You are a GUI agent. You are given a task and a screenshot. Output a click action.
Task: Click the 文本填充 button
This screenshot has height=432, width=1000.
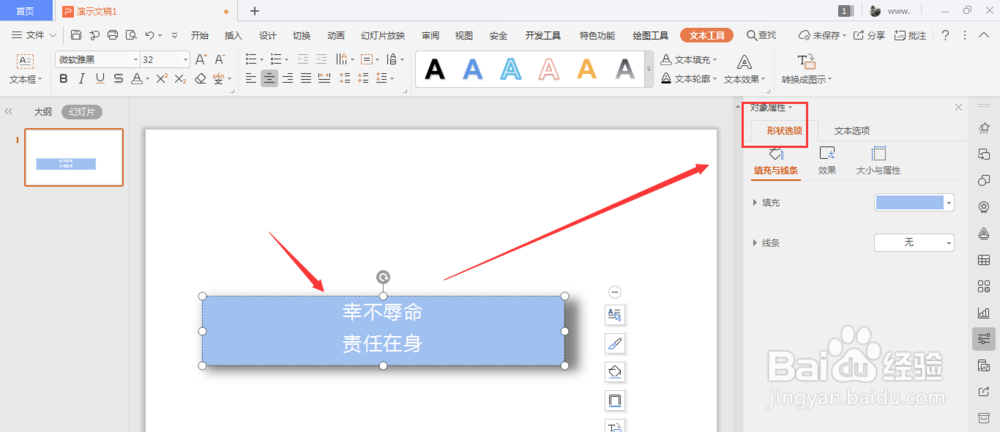click(689, 59)
